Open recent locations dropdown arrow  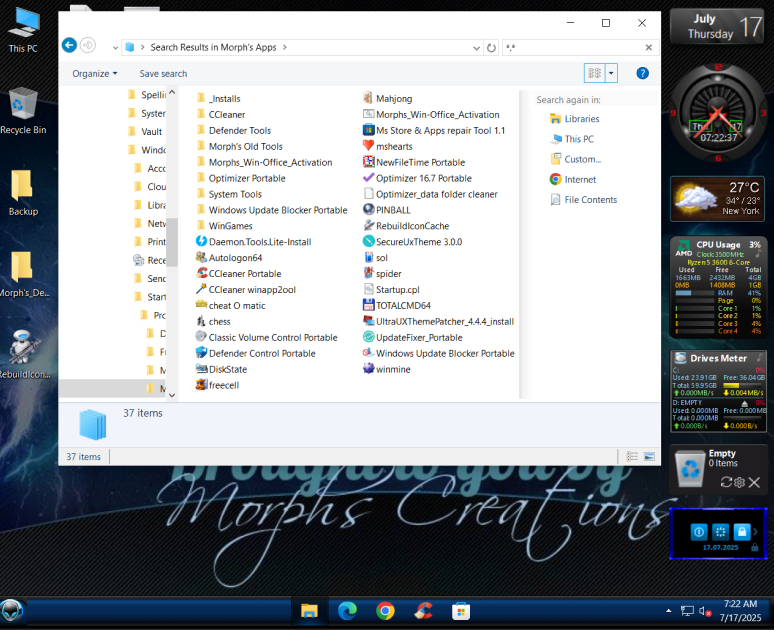(115, 48)
